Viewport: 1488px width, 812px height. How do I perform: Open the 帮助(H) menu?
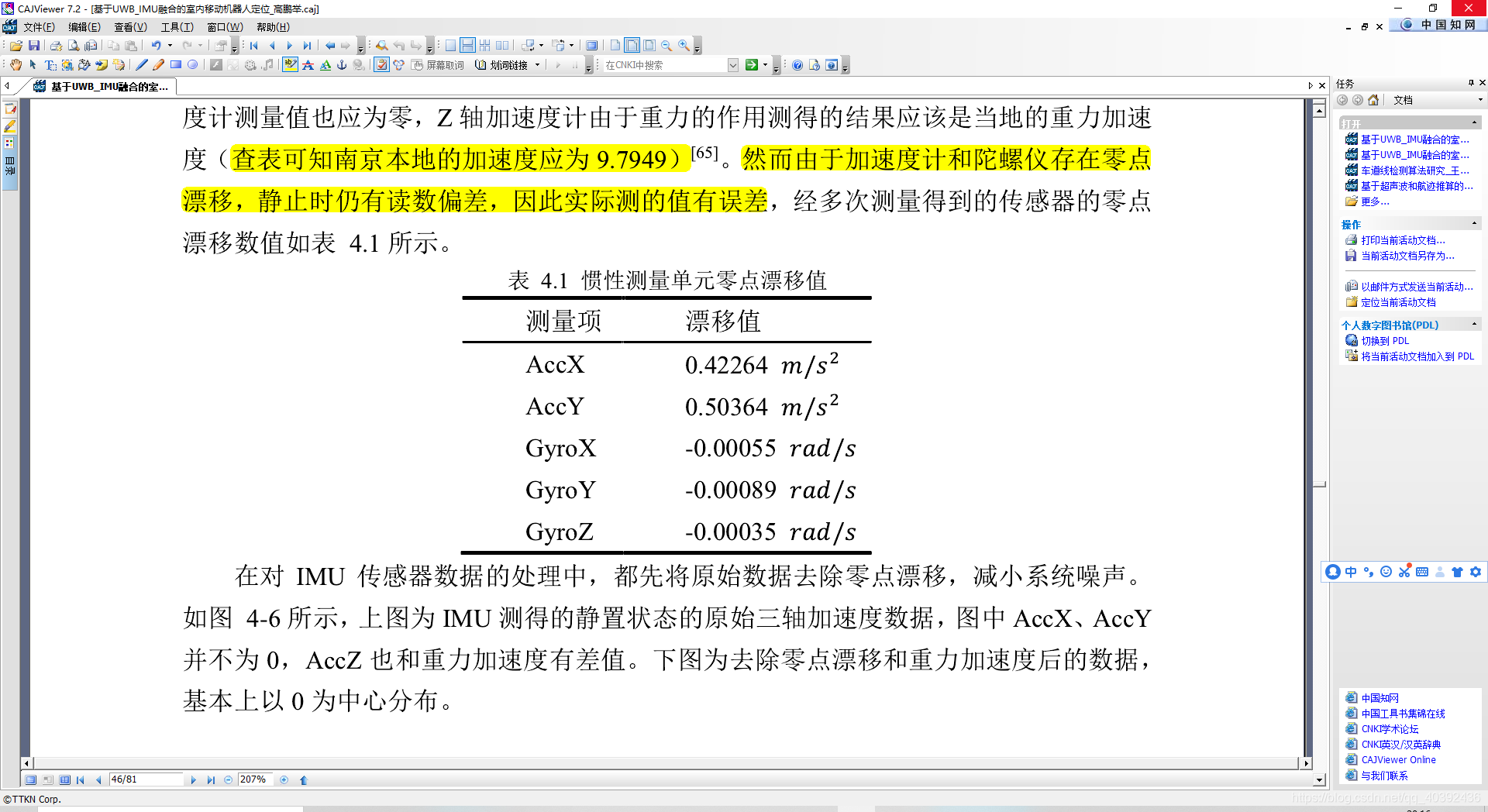click(273, 27)
